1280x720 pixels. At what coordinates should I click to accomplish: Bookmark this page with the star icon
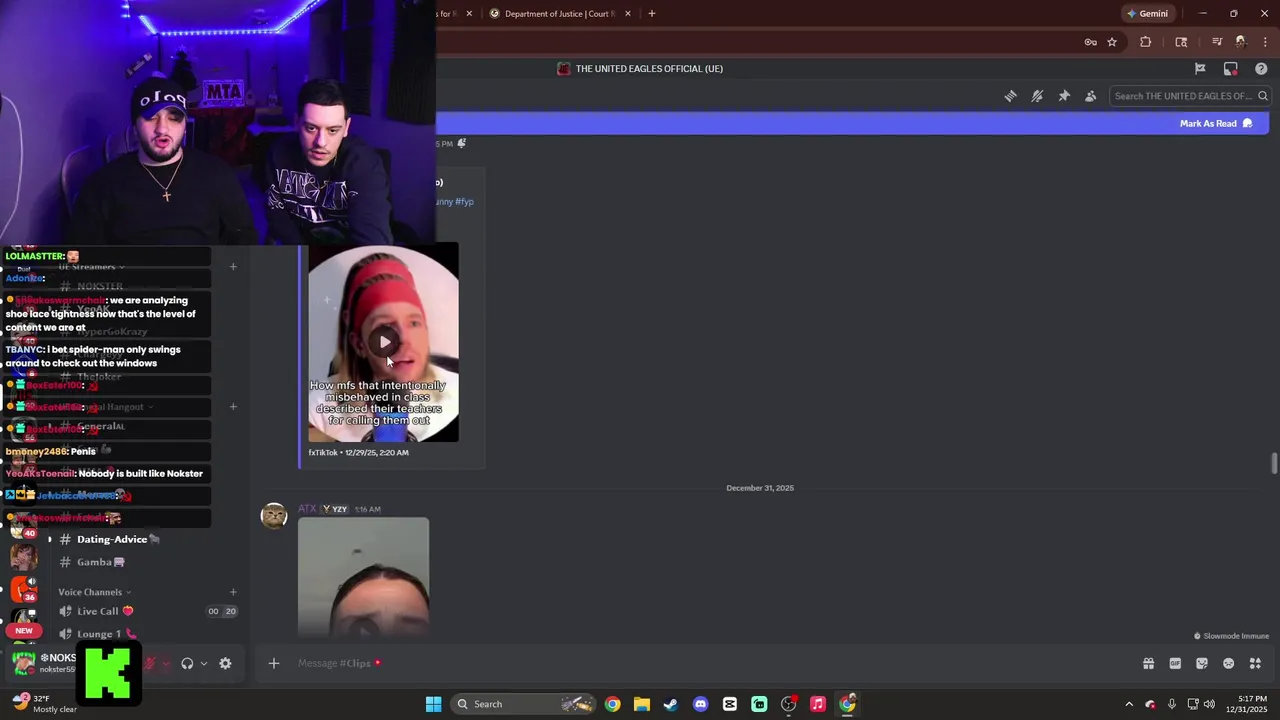coord(1112,42)
